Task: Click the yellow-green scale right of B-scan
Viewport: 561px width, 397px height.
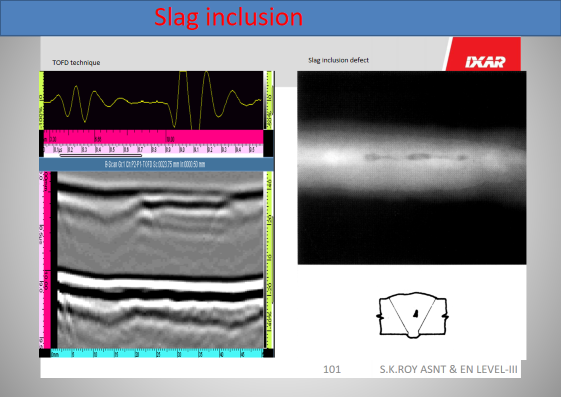Action: [x=269, y=260]
